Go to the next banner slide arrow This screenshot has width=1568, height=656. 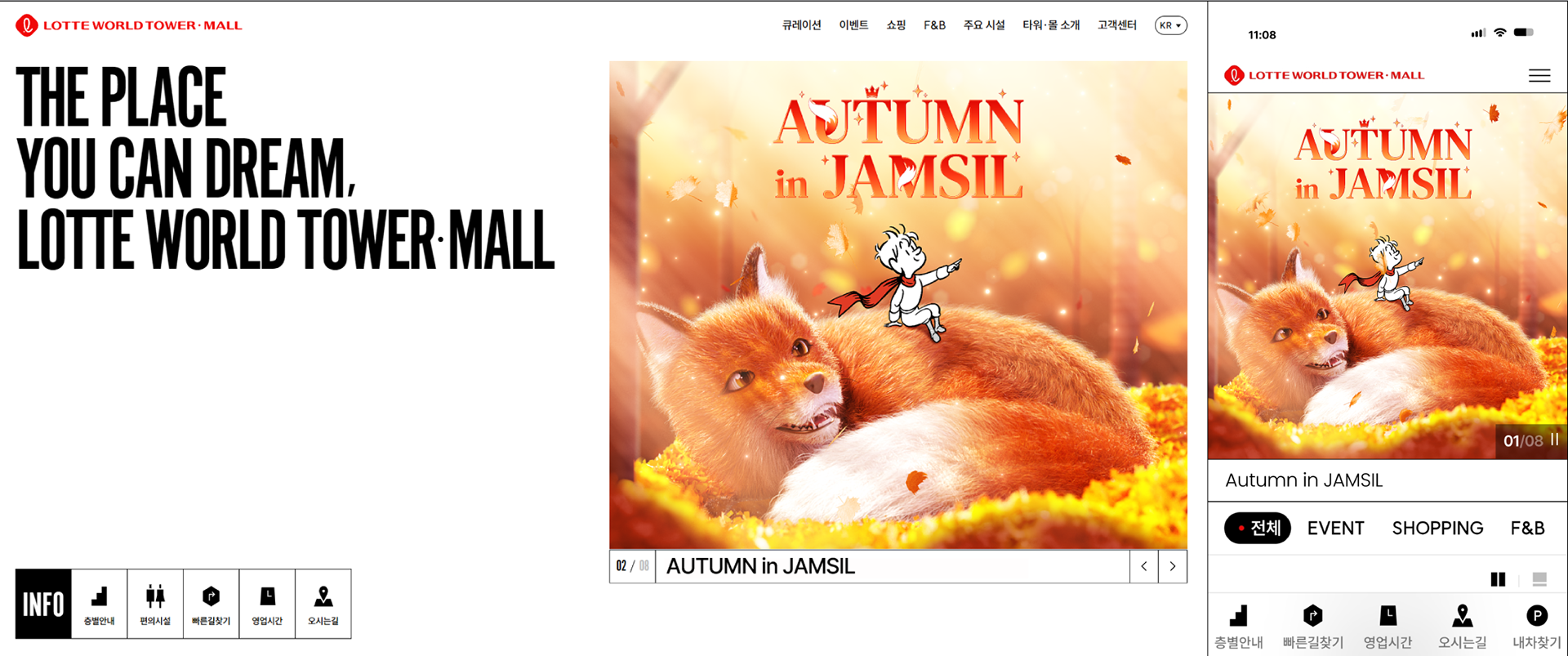click(x=1173, y=566)
